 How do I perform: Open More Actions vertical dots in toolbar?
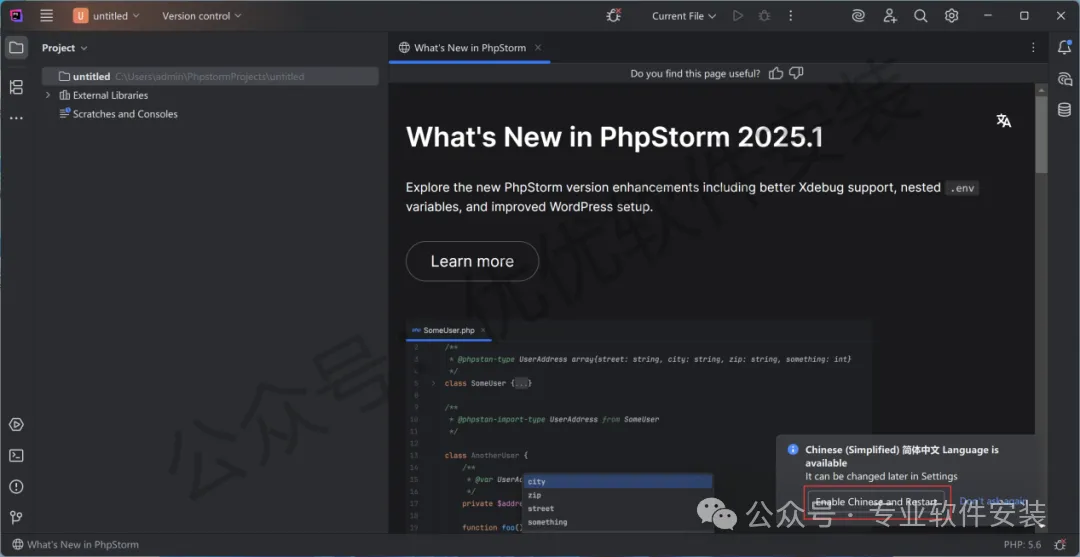(x=790, y=16)
